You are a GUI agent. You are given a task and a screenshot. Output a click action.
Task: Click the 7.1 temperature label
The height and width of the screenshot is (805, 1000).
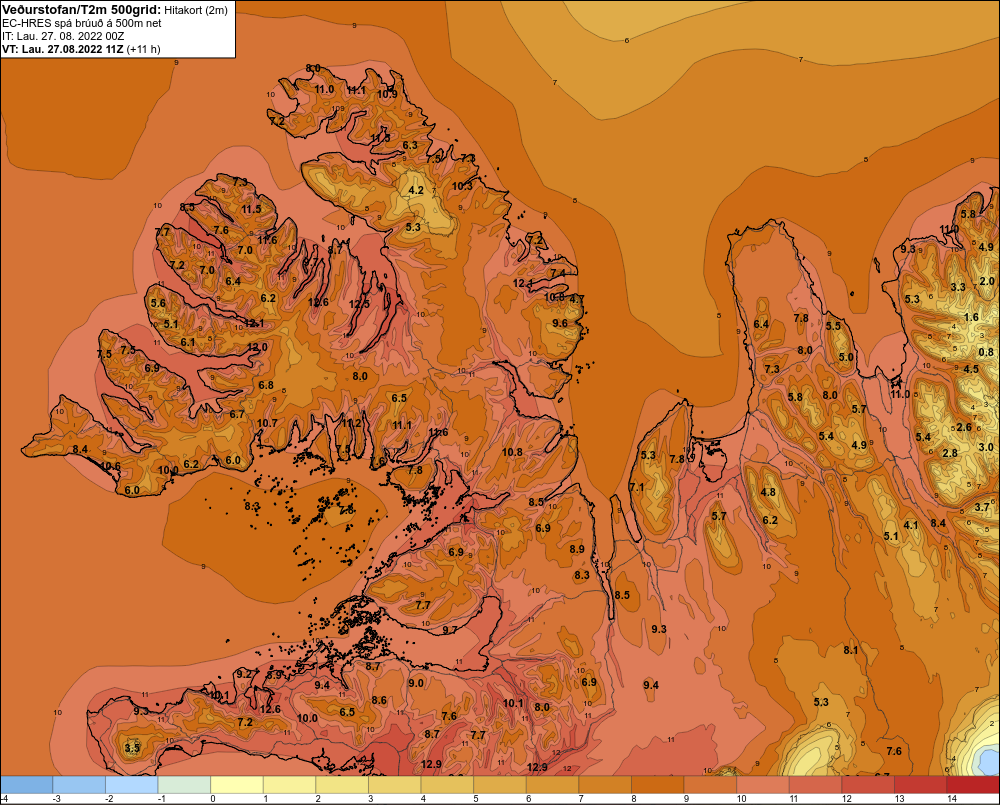pyautogui.click(x=636, y=487)
